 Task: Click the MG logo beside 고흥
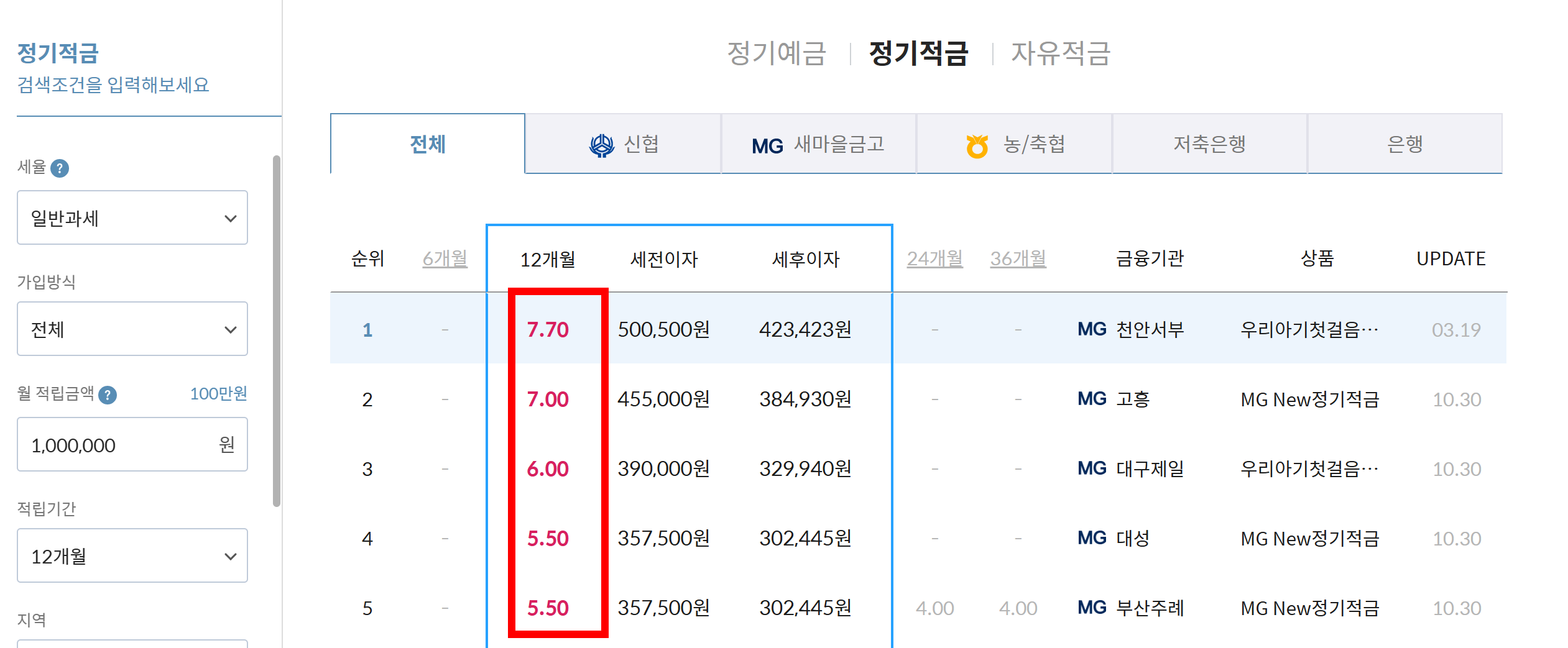point(1092,399)
